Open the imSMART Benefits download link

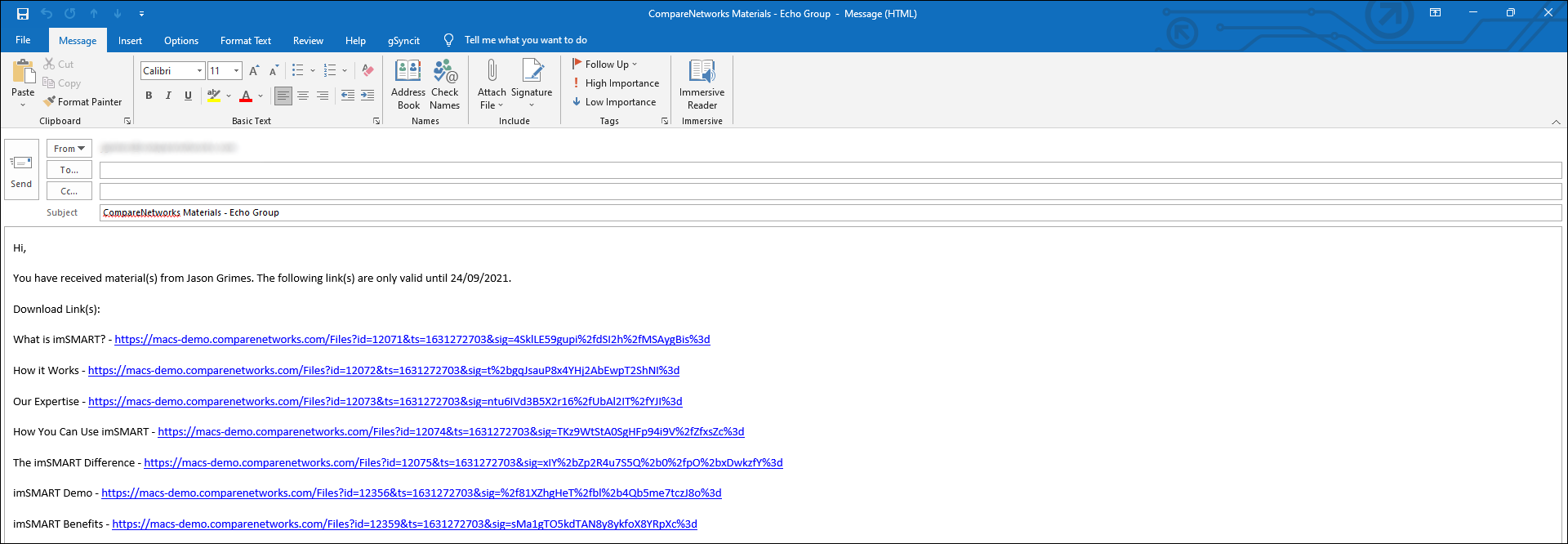[x=404, y=524]
